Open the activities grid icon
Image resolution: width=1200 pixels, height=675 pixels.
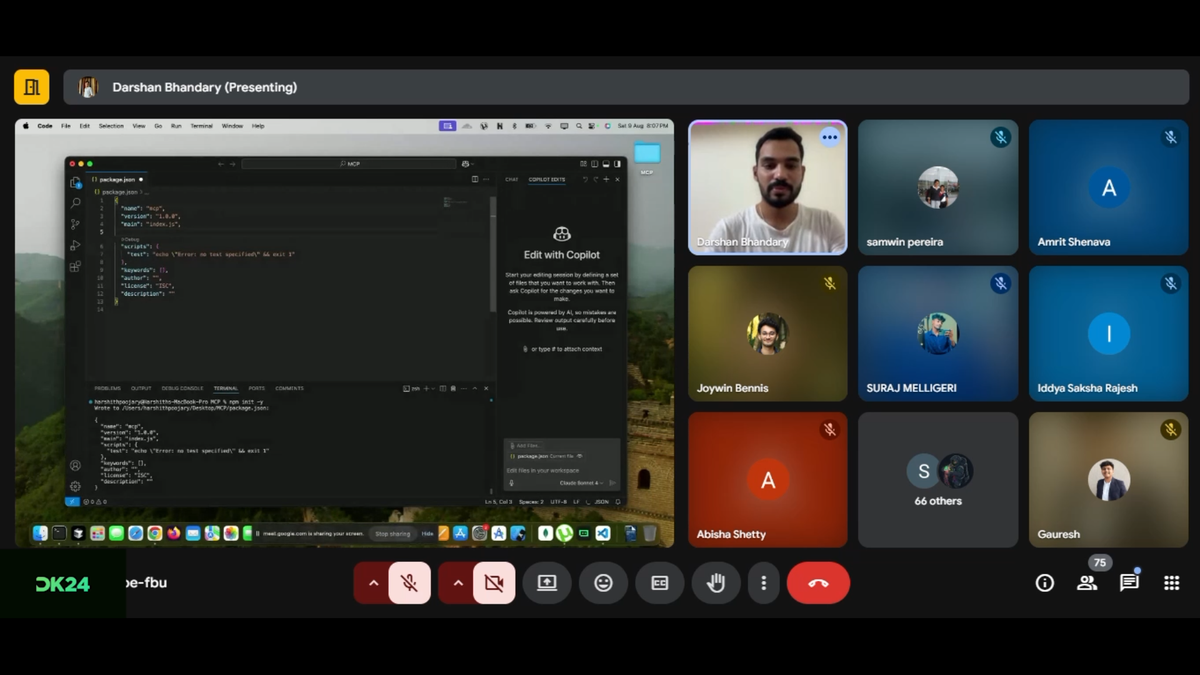click(1172, 583)
